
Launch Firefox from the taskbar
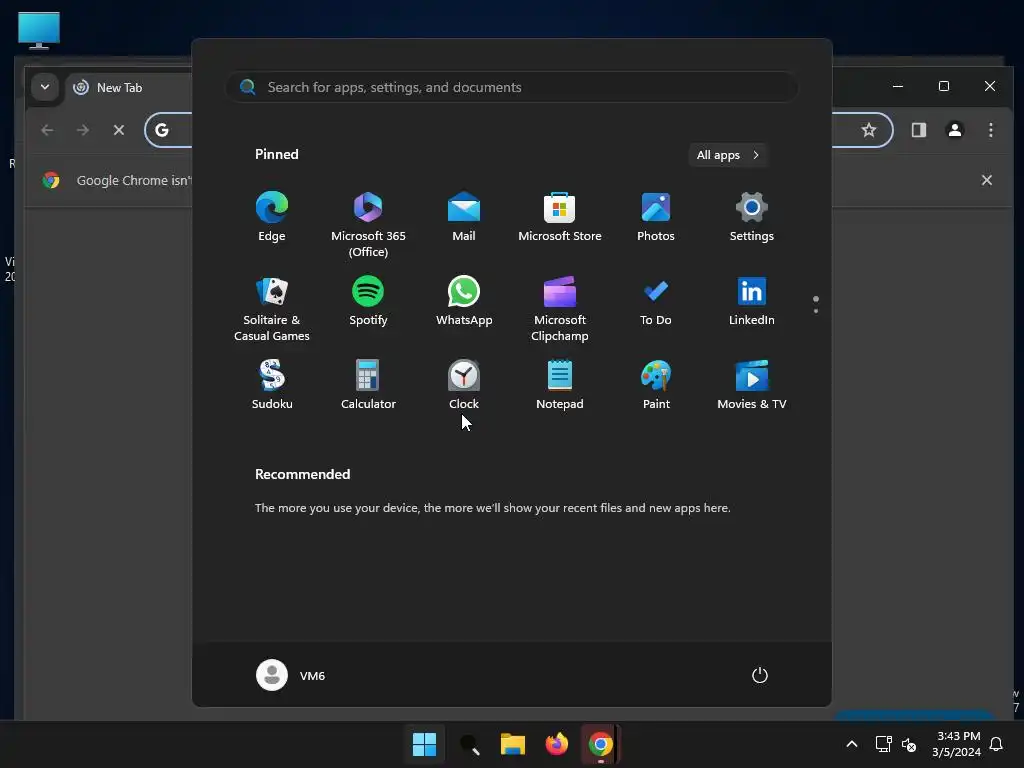click(x=556, y=744)
